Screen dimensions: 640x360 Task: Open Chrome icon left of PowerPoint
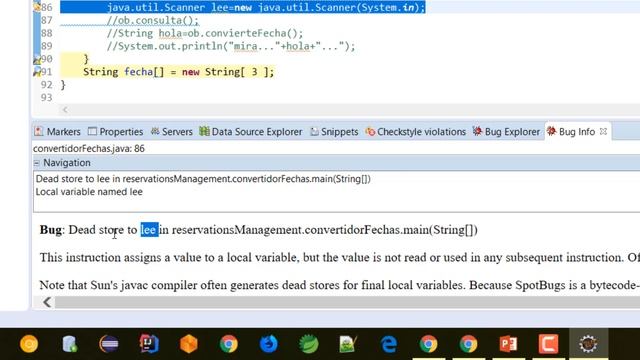tap(469, 344)
